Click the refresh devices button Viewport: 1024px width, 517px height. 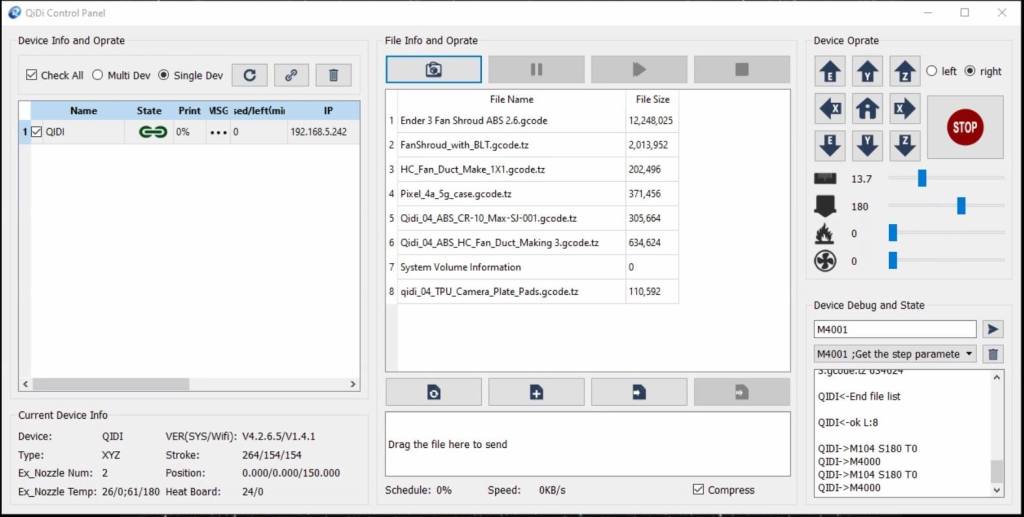(249, 75)
